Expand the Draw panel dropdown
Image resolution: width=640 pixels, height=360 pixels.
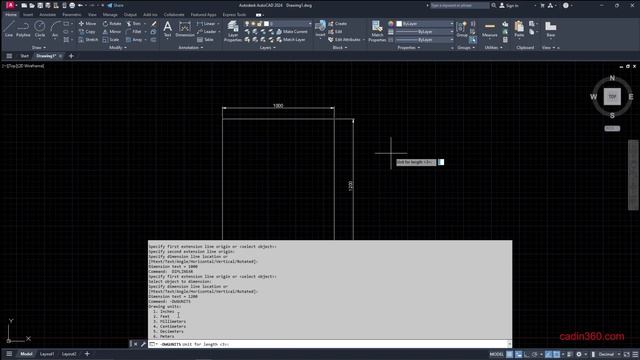coord(39,48)
